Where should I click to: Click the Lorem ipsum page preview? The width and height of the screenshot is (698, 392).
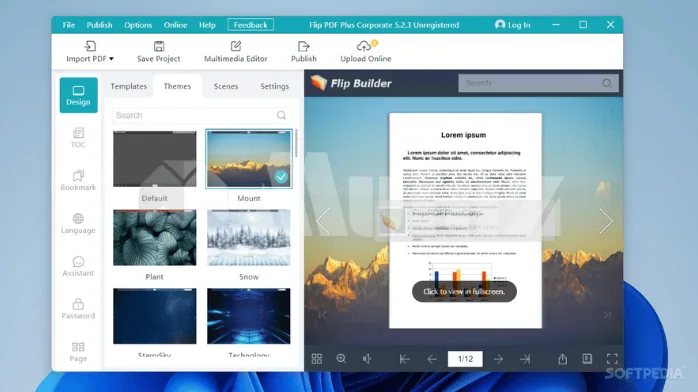coord(465,221)
